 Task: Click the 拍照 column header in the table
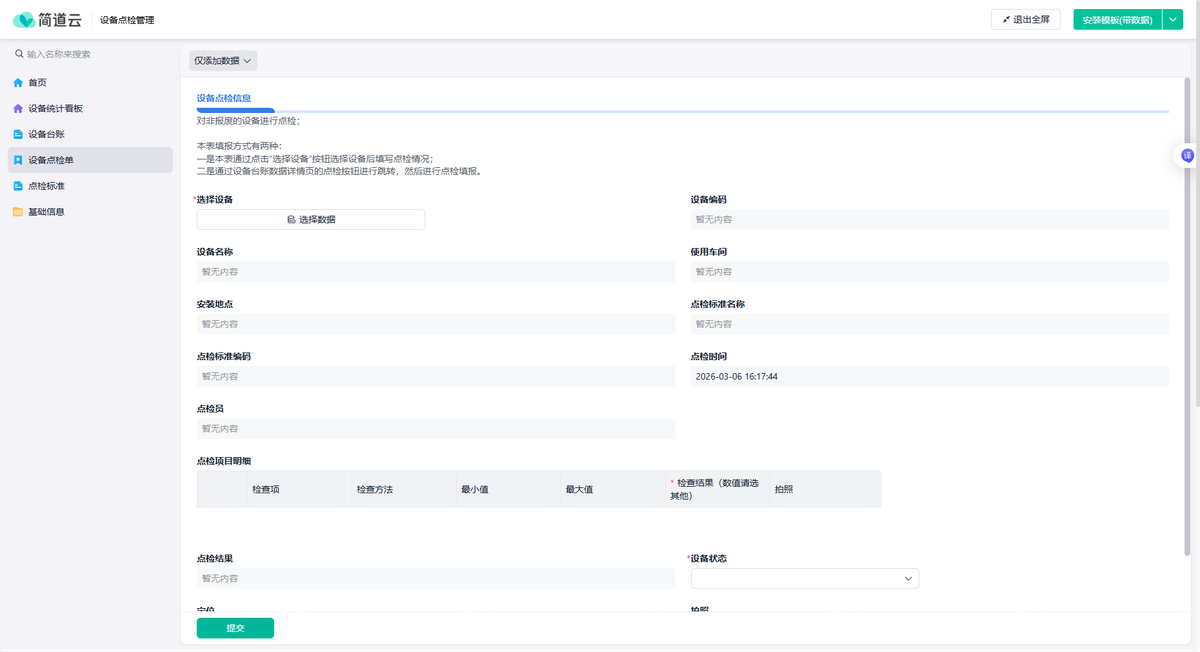(824, 489)
